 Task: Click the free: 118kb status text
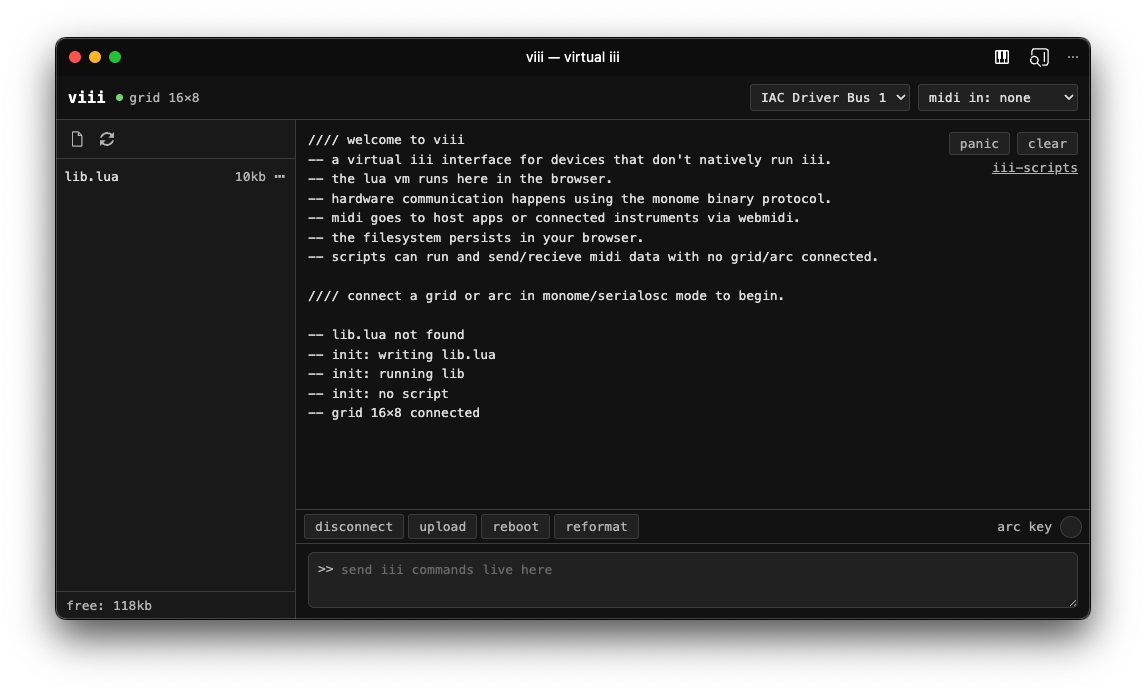[109, 605]
